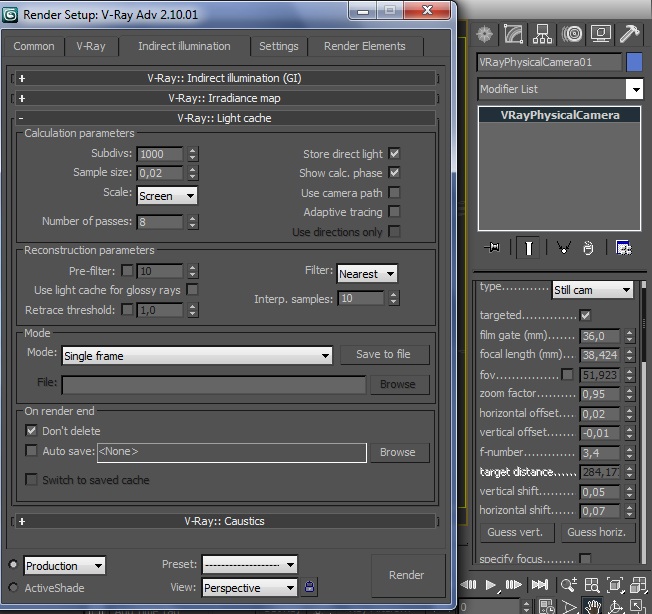Viewport: 652px width, 614px height.
Task: Open the Filter dropdown showing Nearest
Action: (367, 274)
